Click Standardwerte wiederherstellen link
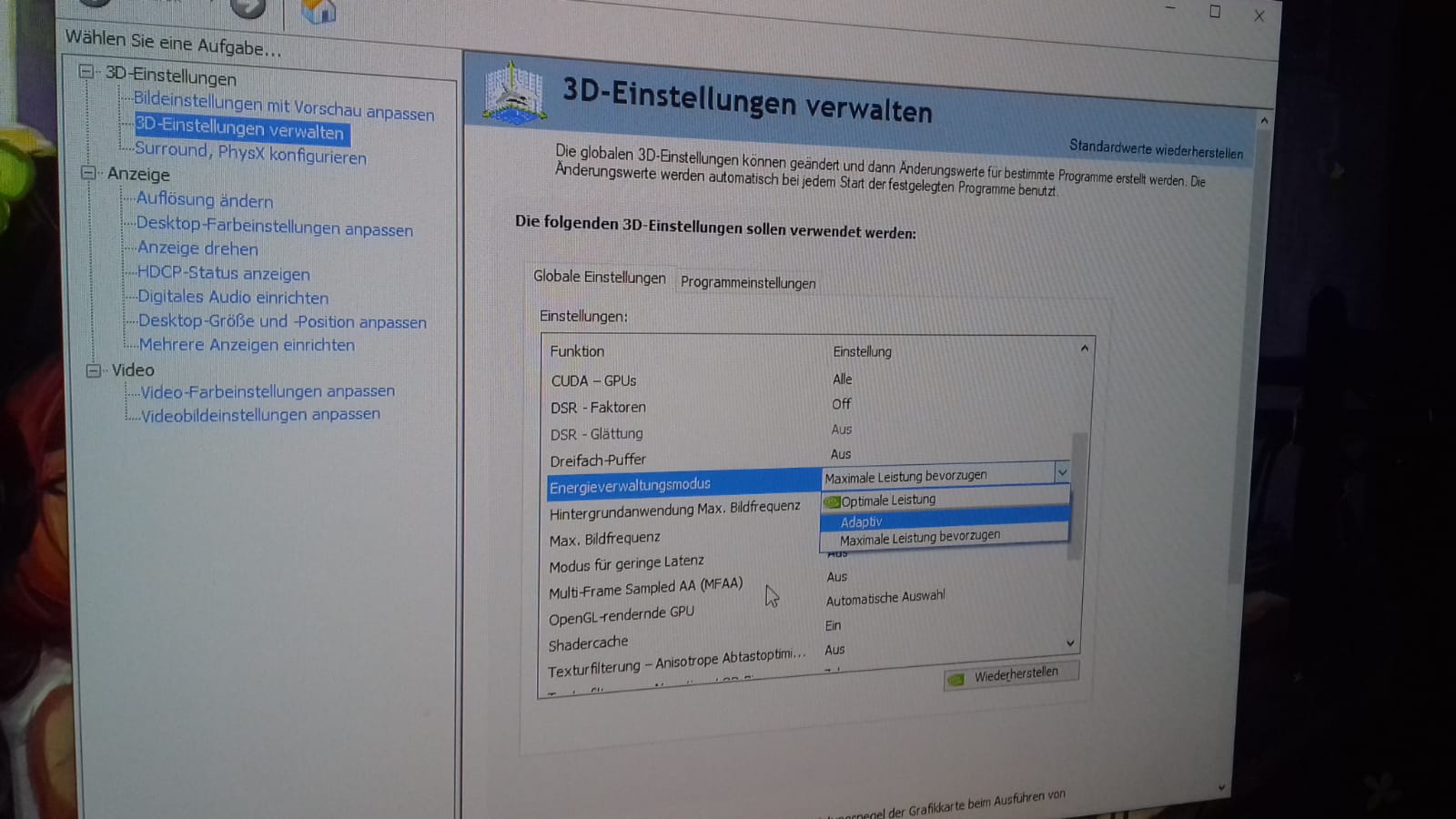1456x819 pixels. pos(1156,149)
